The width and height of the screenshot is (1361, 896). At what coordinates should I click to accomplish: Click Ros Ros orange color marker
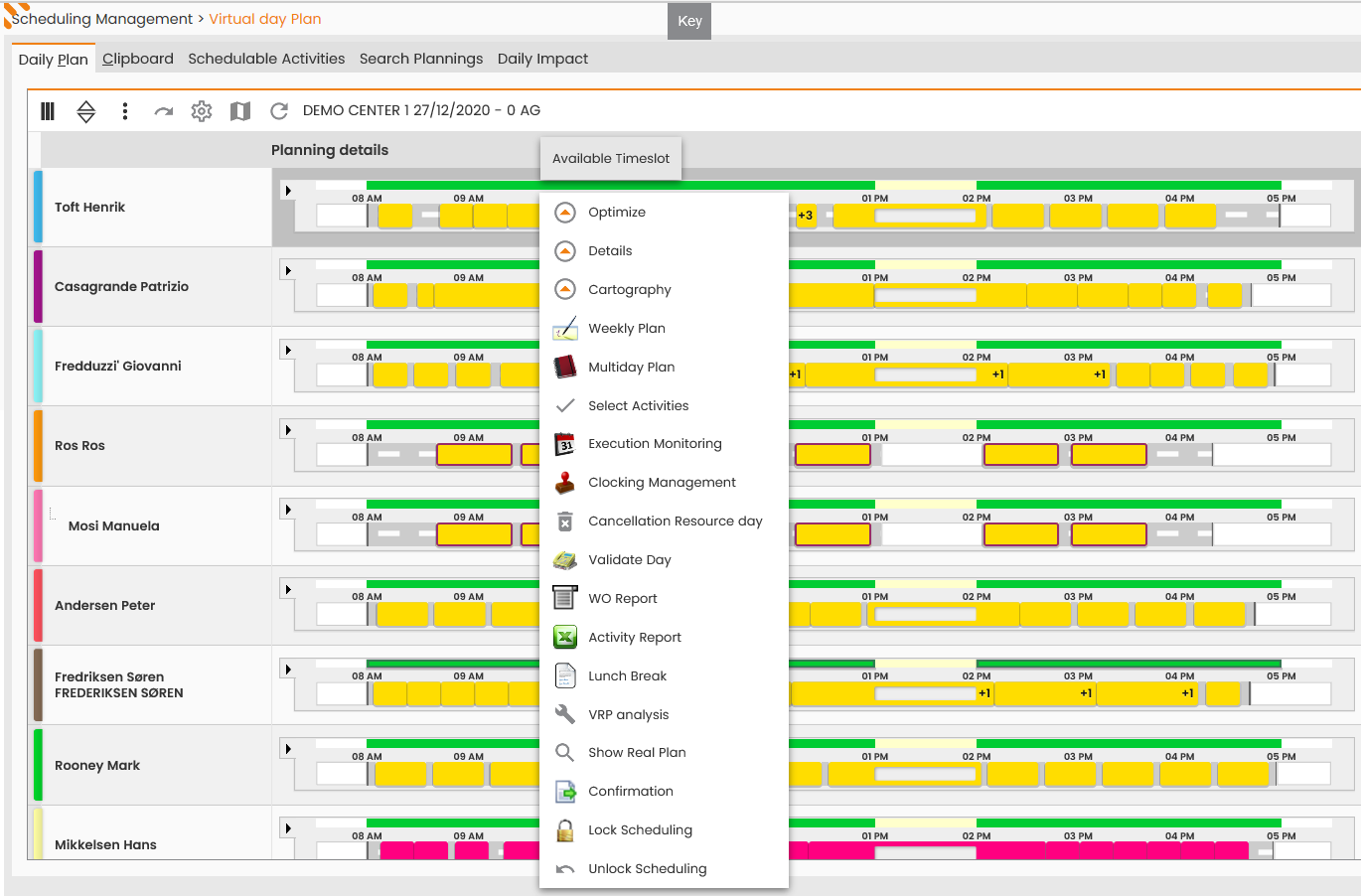(38, 446)
